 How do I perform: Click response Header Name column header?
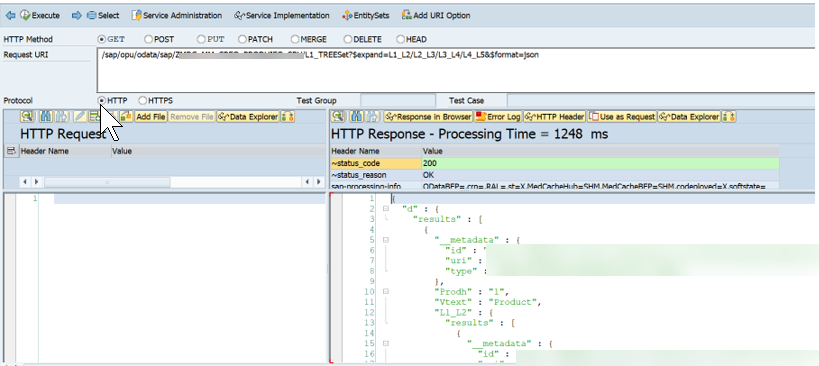[x=376, y=151]
